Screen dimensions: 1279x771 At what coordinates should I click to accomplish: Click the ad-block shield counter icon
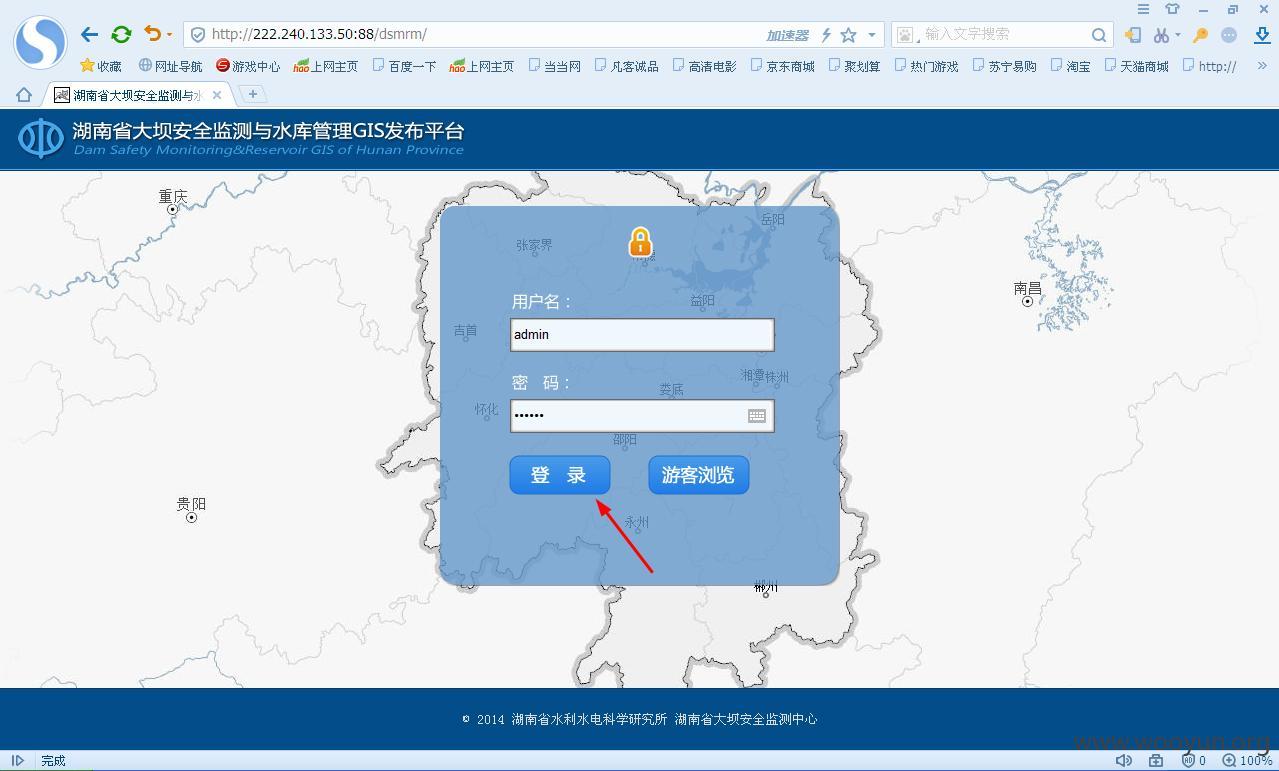tap(1193, 761)
